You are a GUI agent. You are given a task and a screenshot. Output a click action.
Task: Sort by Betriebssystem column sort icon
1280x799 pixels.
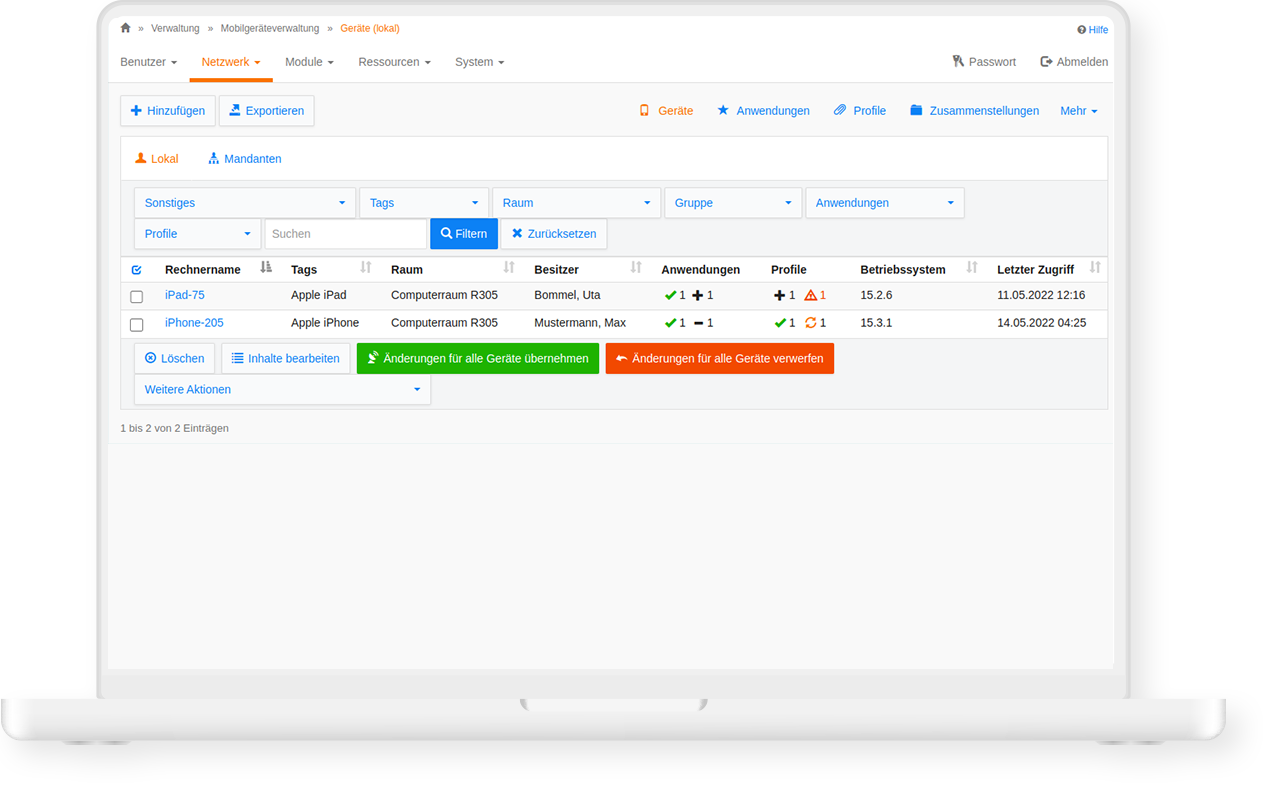[972, 267]
